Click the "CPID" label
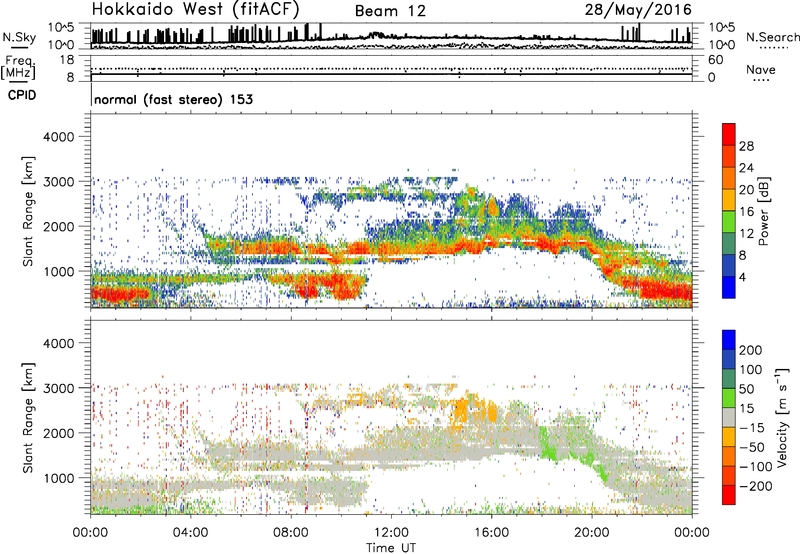This screenshot has height=554, width=800. 22,95
